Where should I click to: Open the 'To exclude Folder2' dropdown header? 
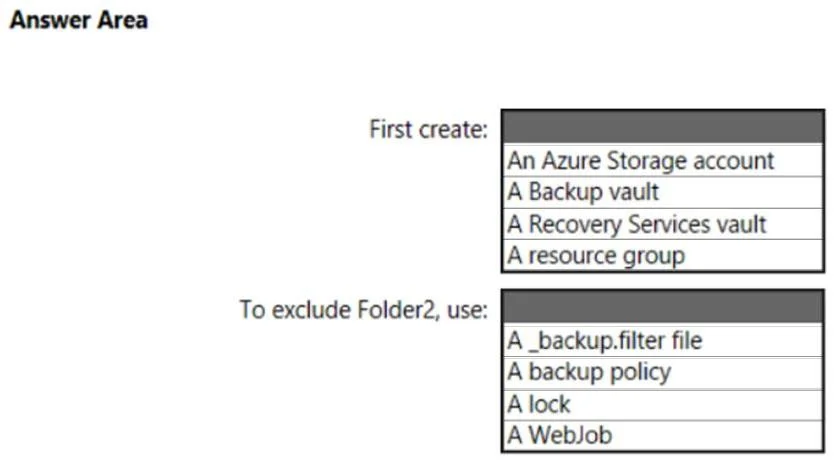[x=663, y=307]
